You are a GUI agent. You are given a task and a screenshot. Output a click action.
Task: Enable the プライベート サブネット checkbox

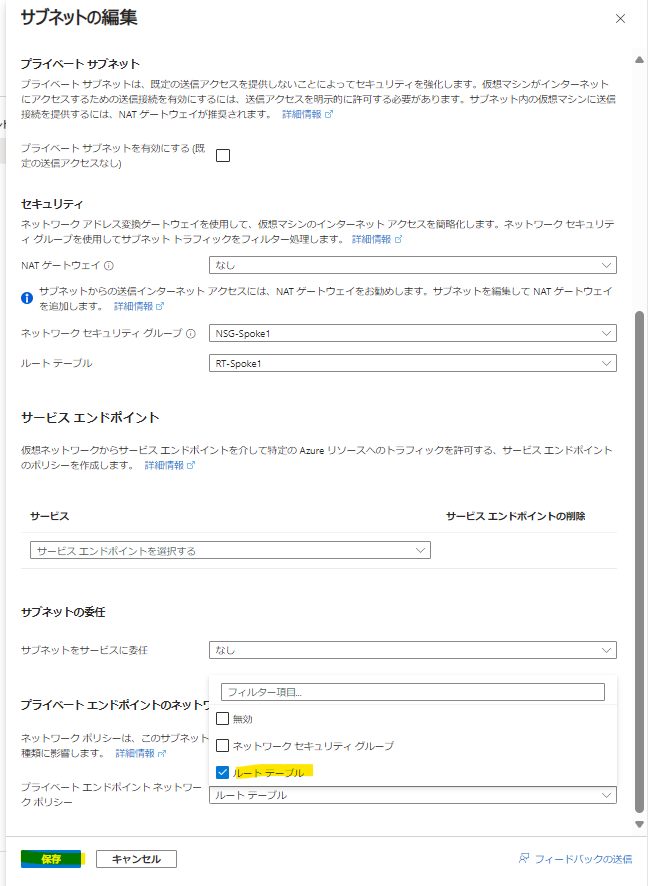(x=223, y=155)
